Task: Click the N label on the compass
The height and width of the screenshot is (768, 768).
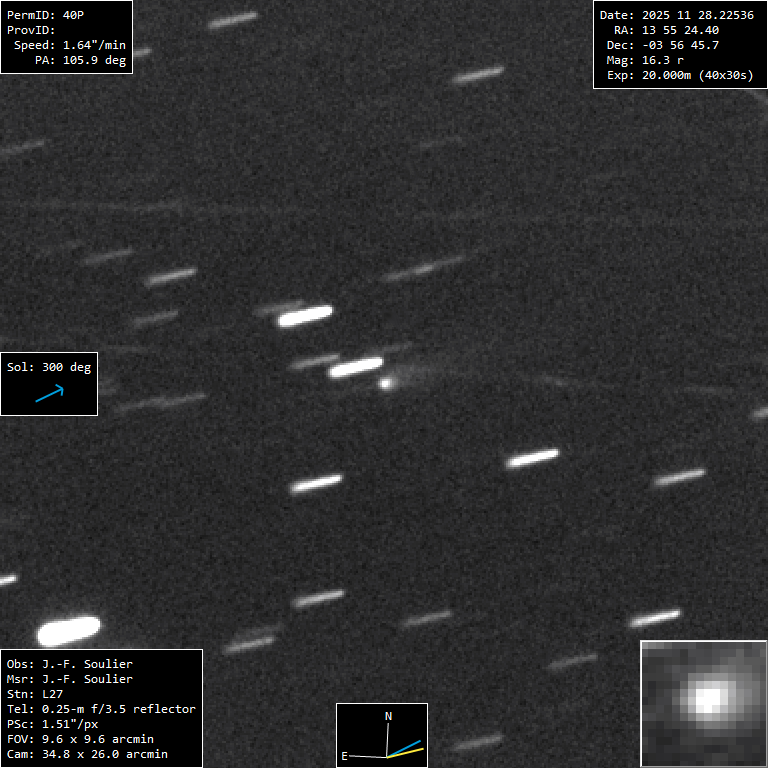Action: [x=389, y=716]
